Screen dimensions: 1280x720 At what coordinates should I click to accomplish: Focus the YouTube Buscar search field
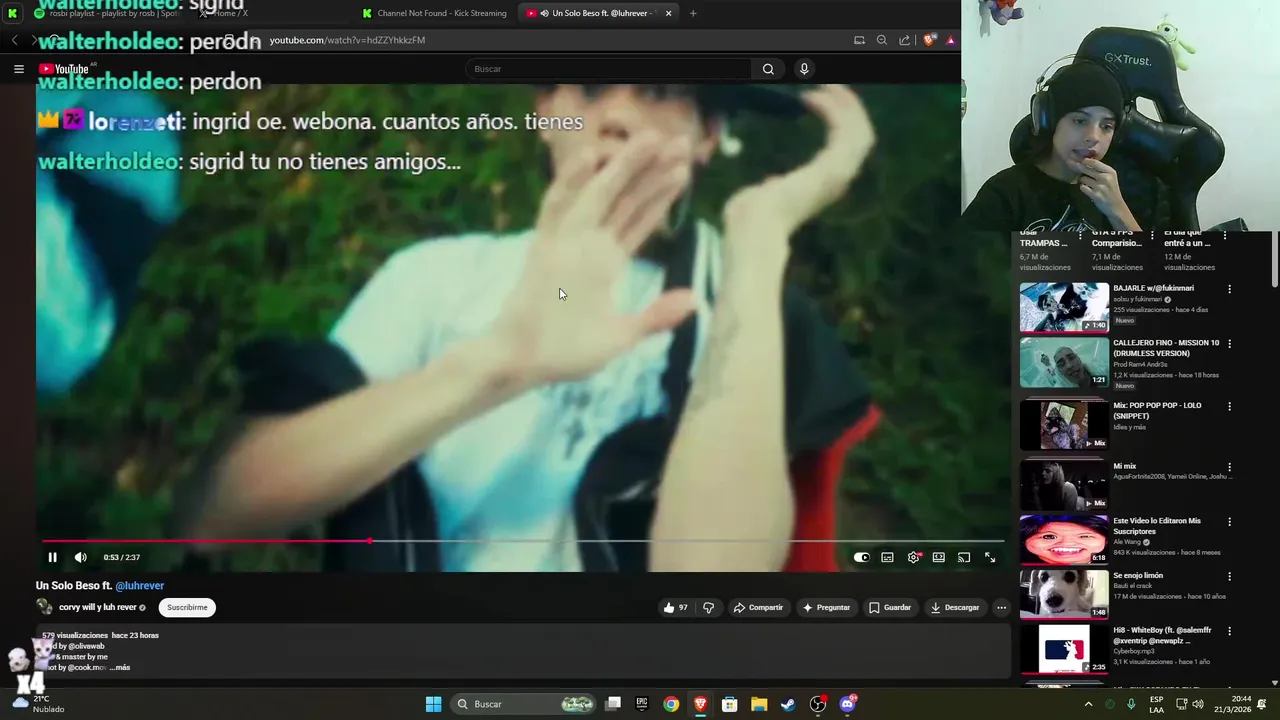[608, 69]
